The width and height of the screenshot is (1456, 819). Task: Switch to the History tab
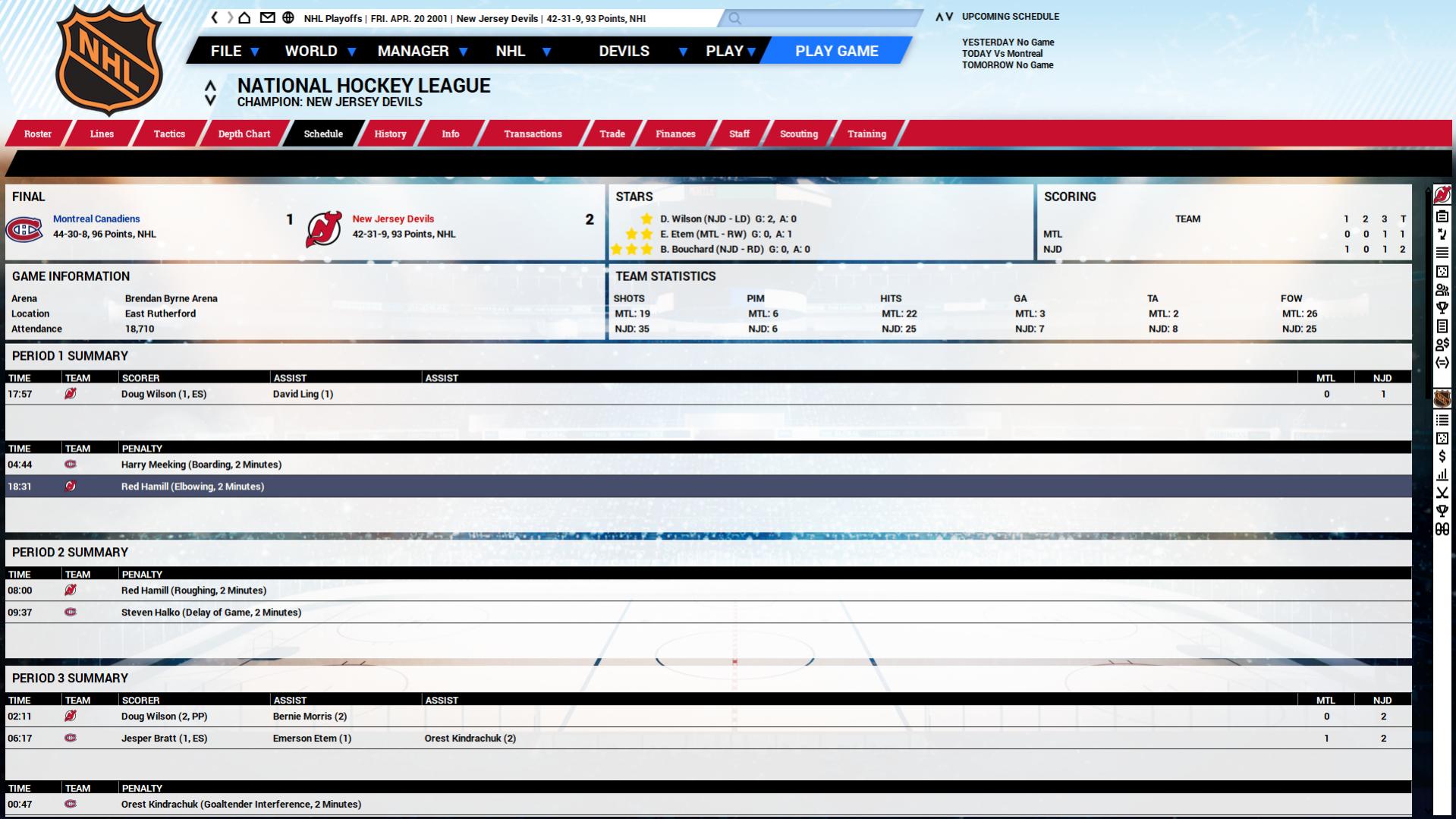point(390,134)
